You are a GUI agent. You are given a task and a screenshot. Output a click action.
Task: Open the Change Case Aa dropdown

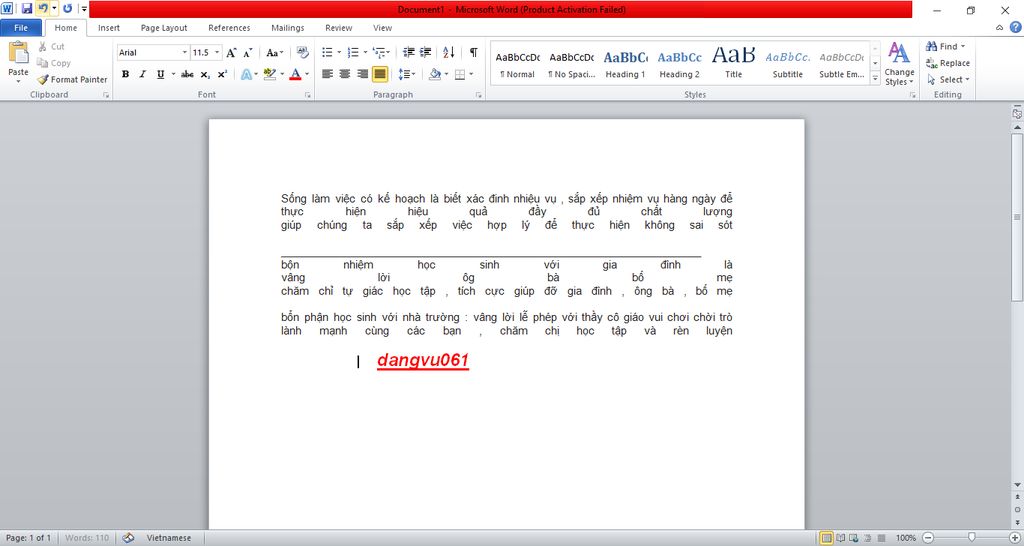pyautogui.click(x=274, y=53)
